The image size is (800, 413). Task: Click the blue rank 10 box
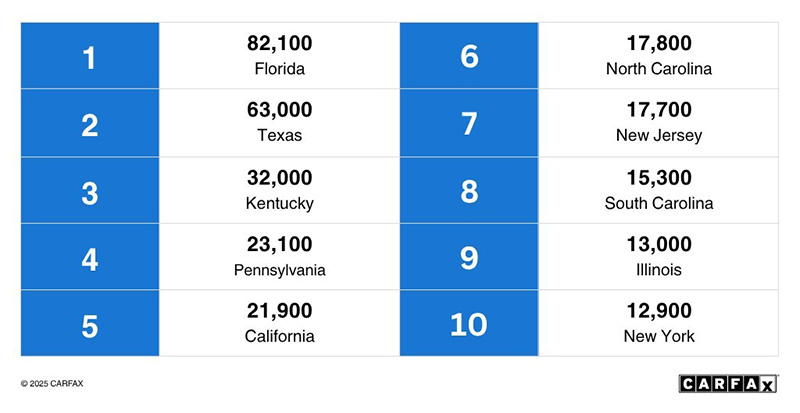[x=469, y=323]
